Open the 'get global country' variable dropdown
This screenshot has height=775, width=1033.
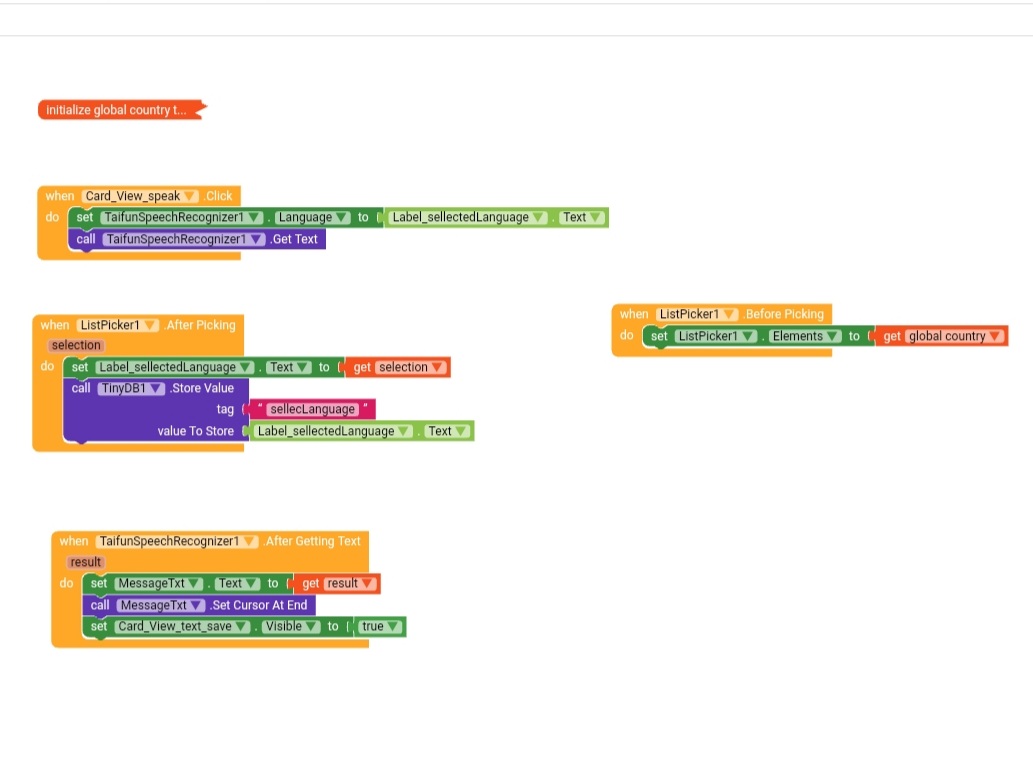pyautogui.click(x=954, y=336)
